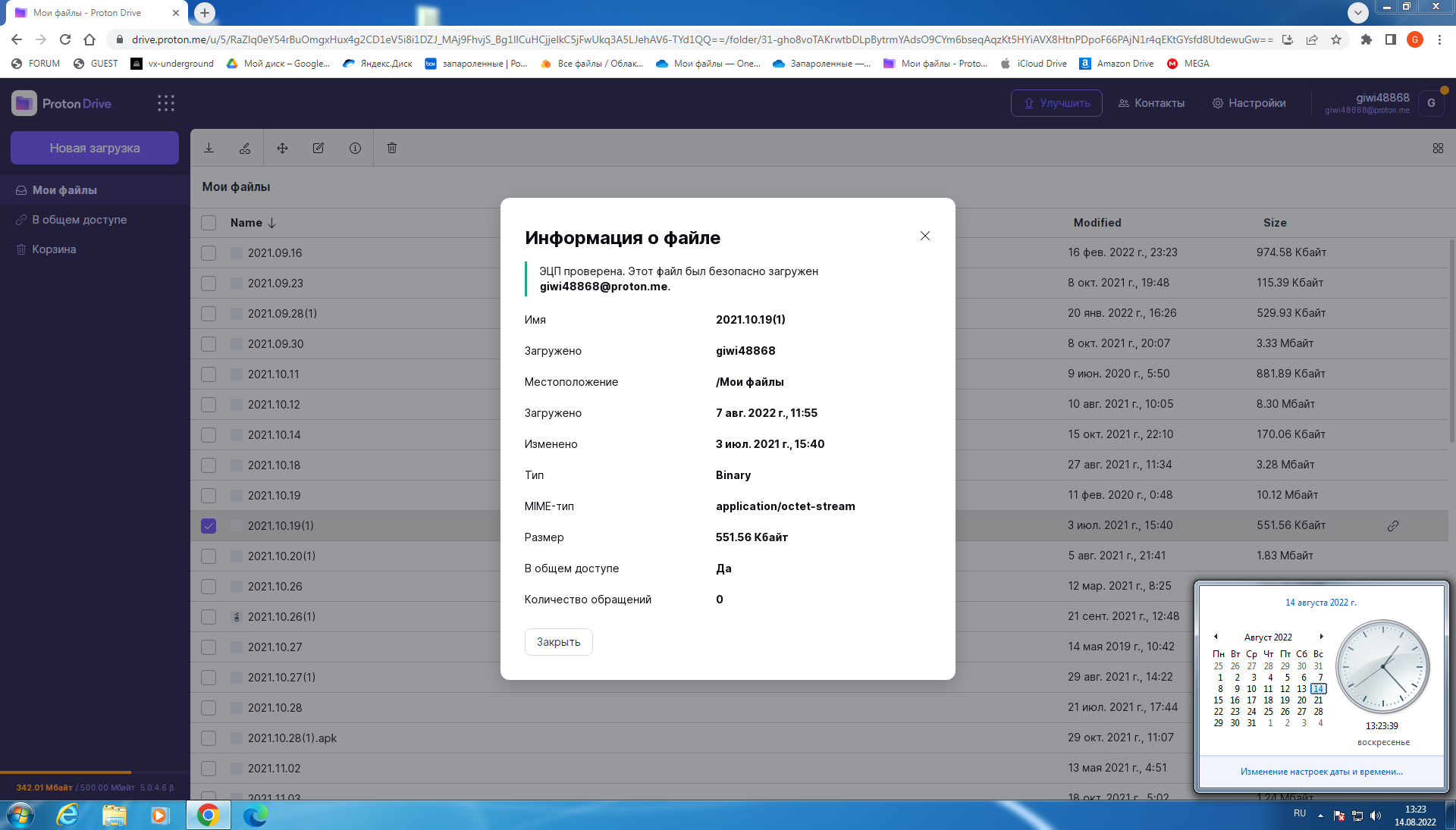Check the box for 2021.09.23
Image resolution: width=1456 pixels, height=830 pixels.
point(209,283)
